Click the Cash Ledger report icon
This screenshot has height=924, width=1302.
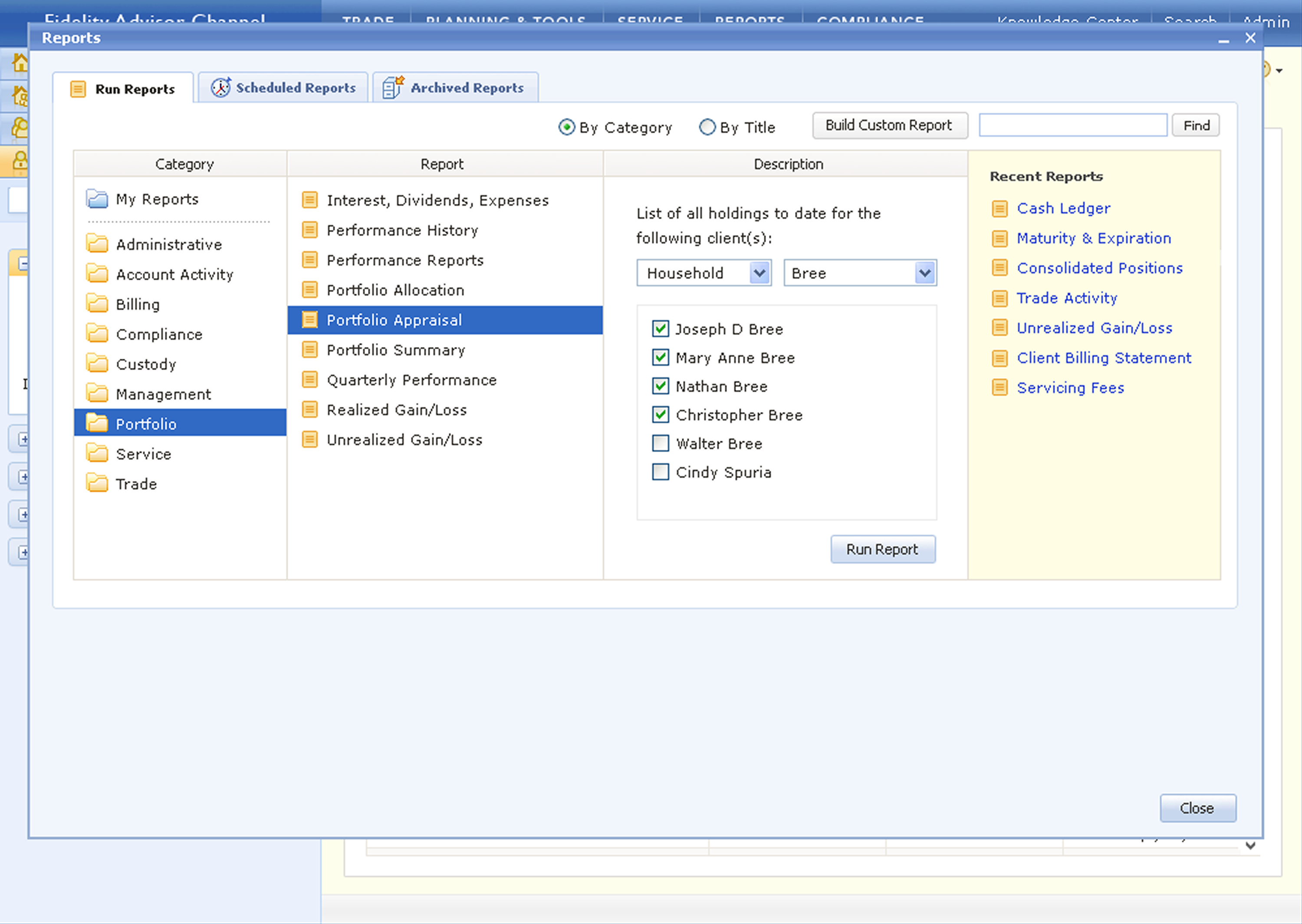[999, 208]
